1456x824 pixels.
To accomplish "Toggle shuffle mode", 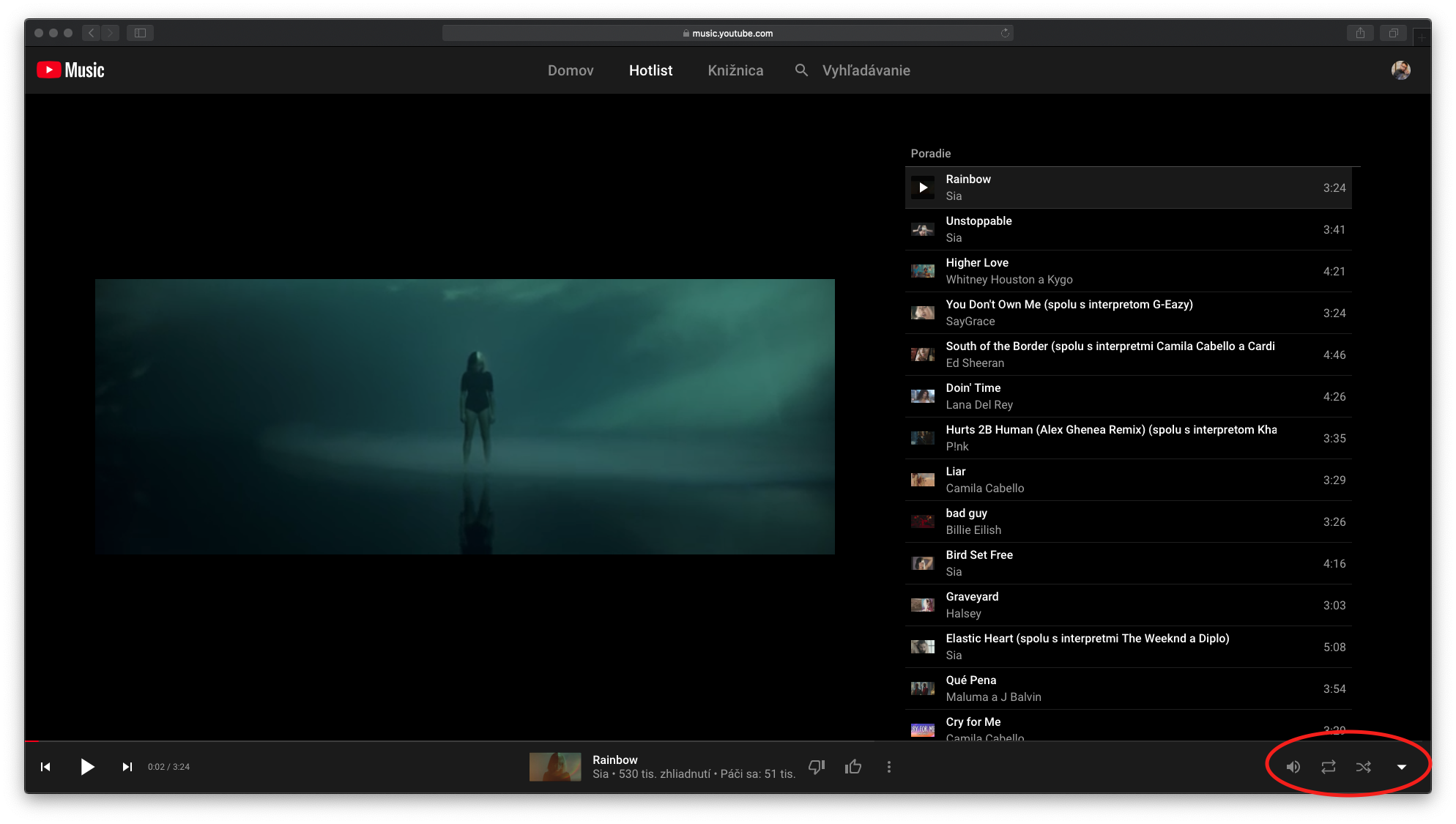I will 1363,767.
